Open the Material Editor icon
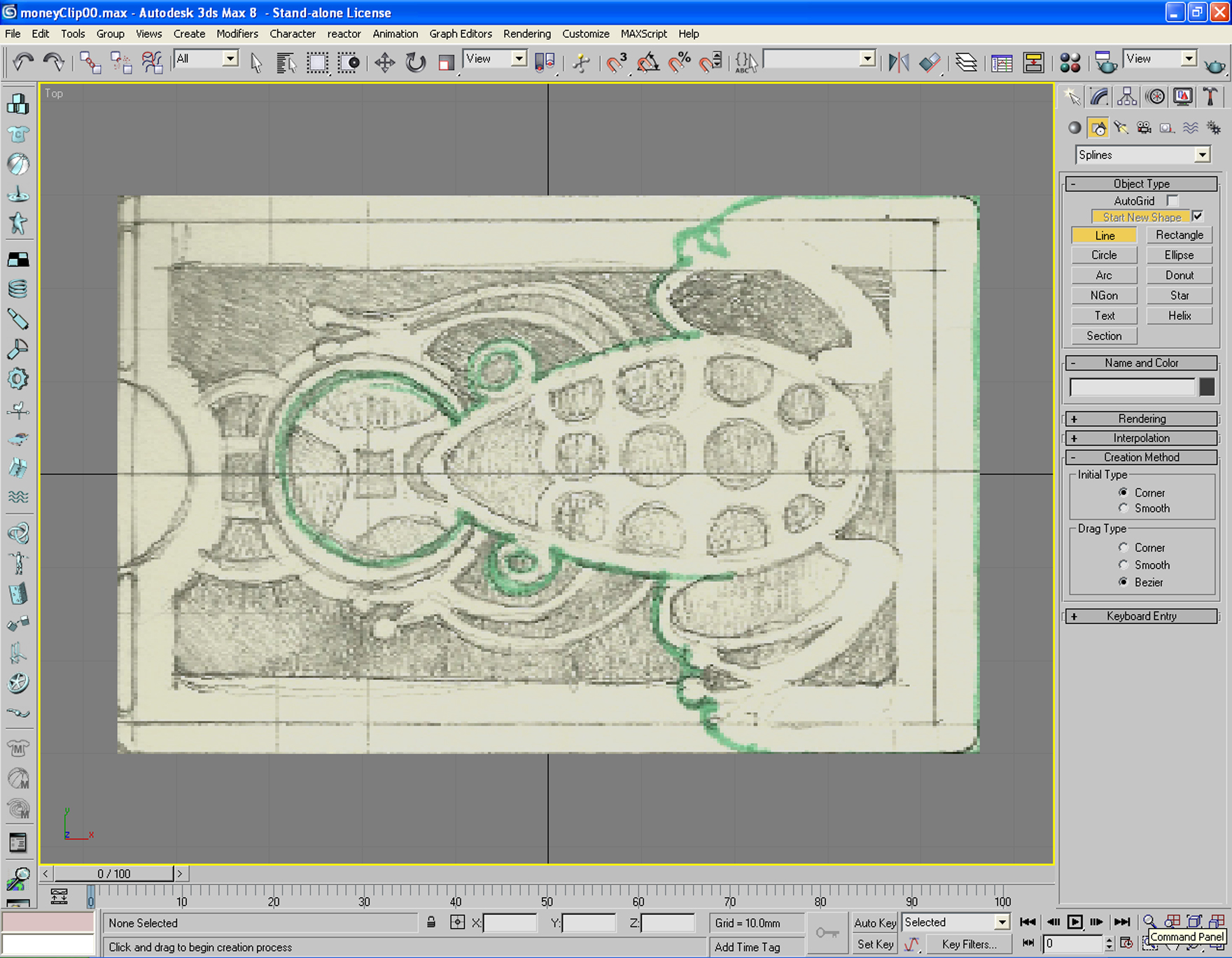 point(1070,63)
